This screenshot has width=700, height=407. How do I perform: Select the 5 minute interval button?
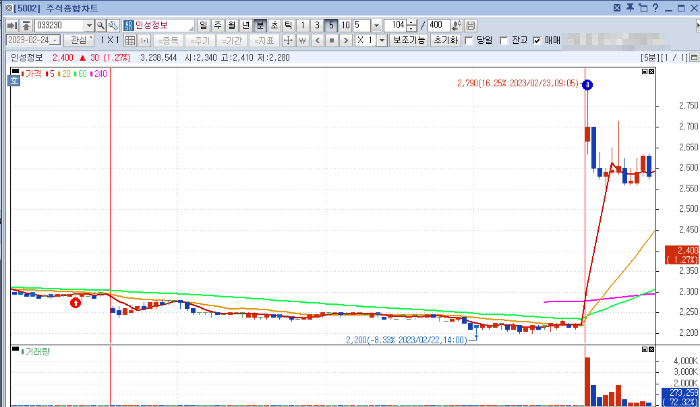(x=331, y=25)
